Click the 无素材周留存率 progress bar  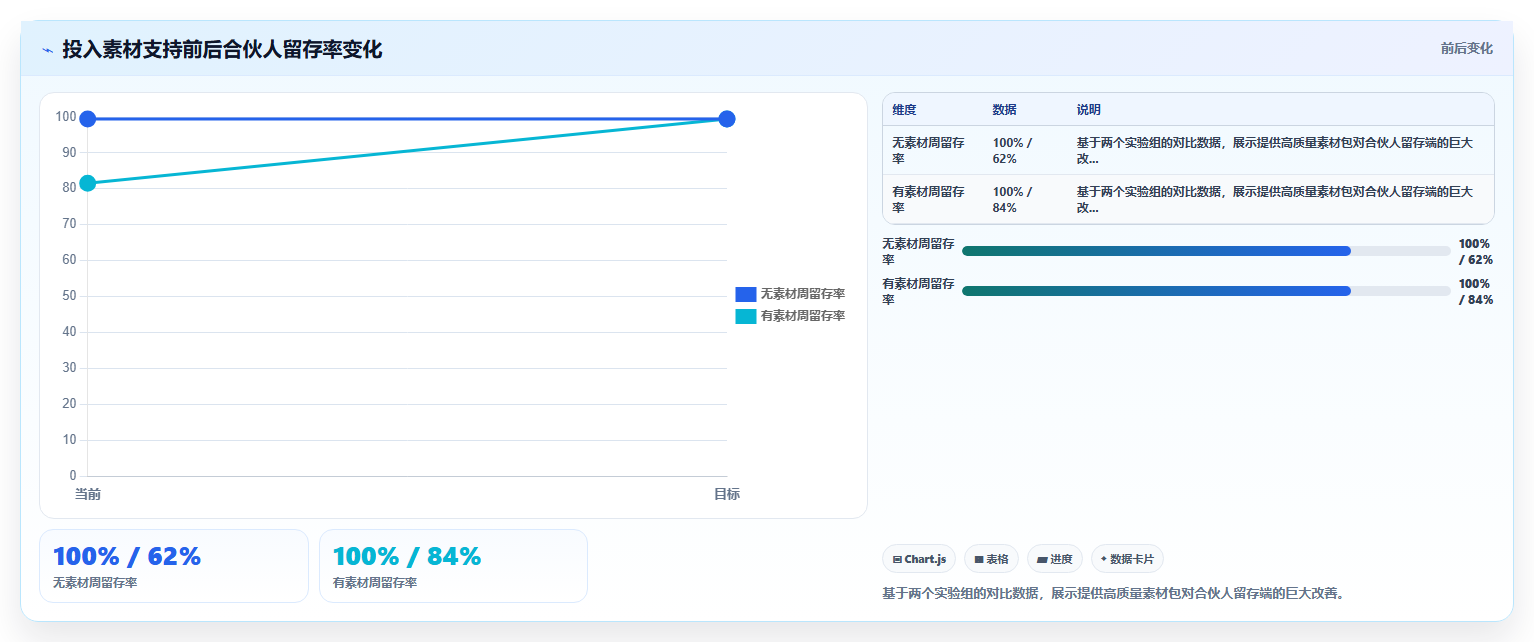coord(1206,251)
